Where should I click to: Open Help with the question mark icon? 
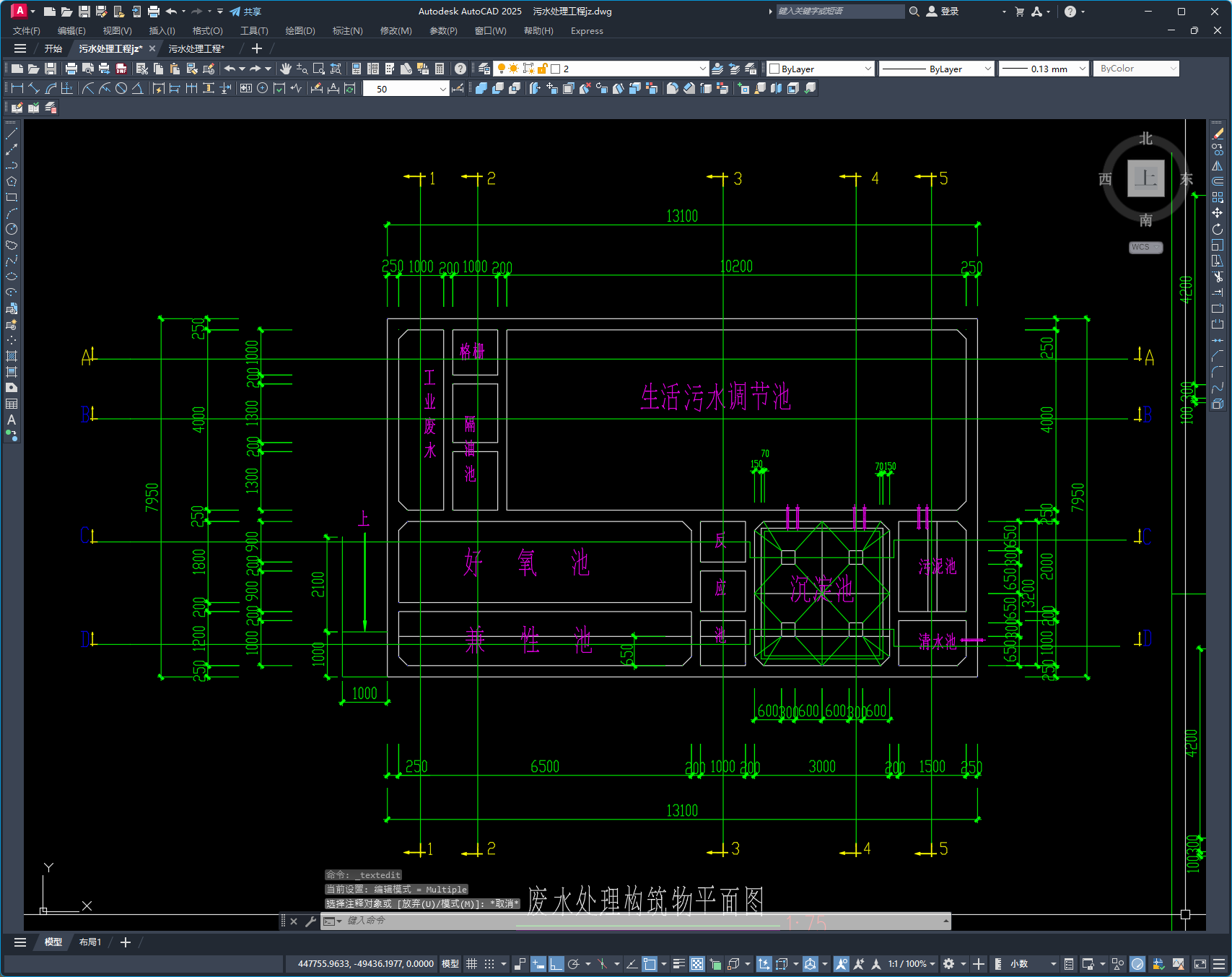pyautogui.click(x=460, y=69)
